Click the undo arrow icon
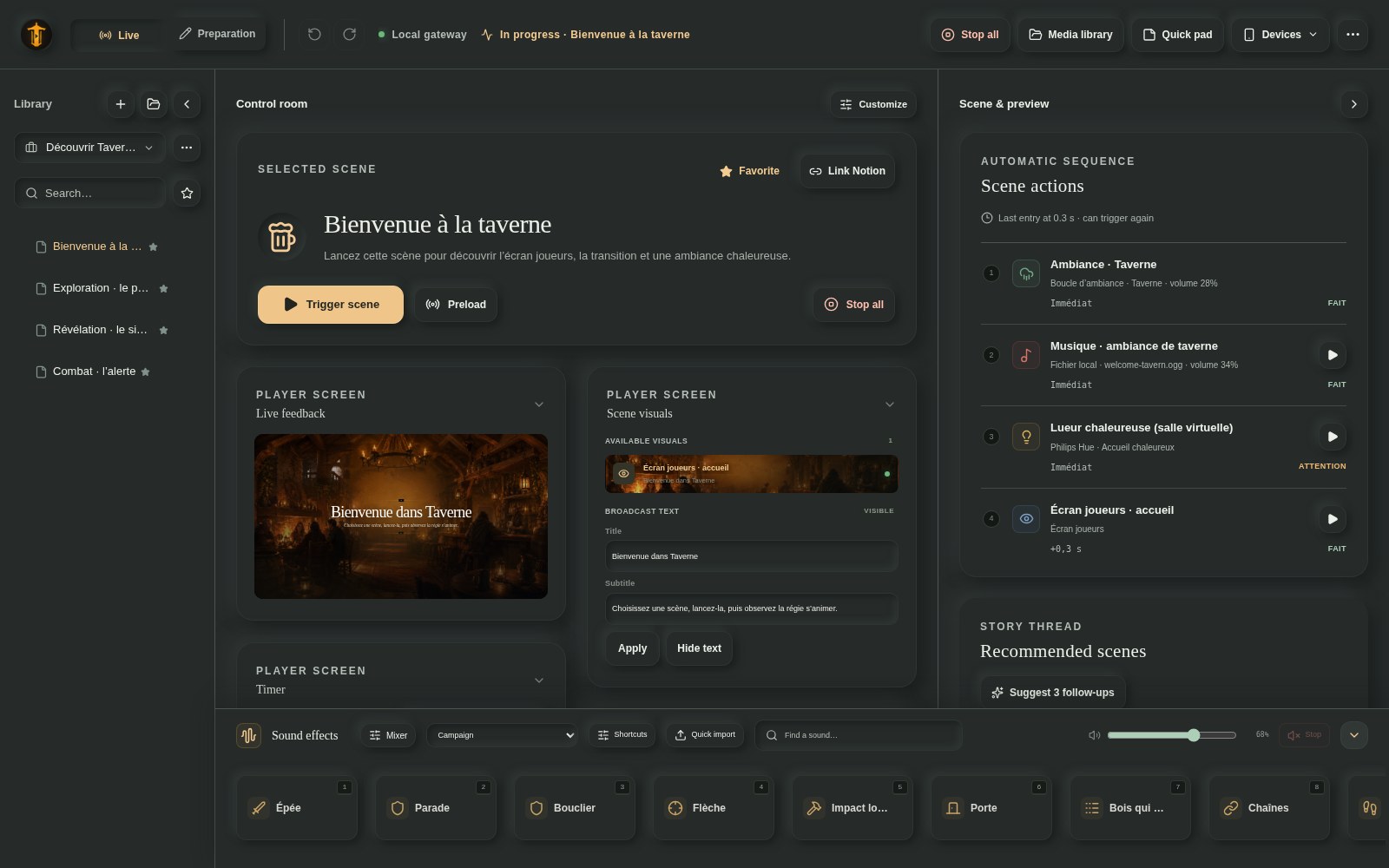This screenshot has height=868, width=1389. 314,35
